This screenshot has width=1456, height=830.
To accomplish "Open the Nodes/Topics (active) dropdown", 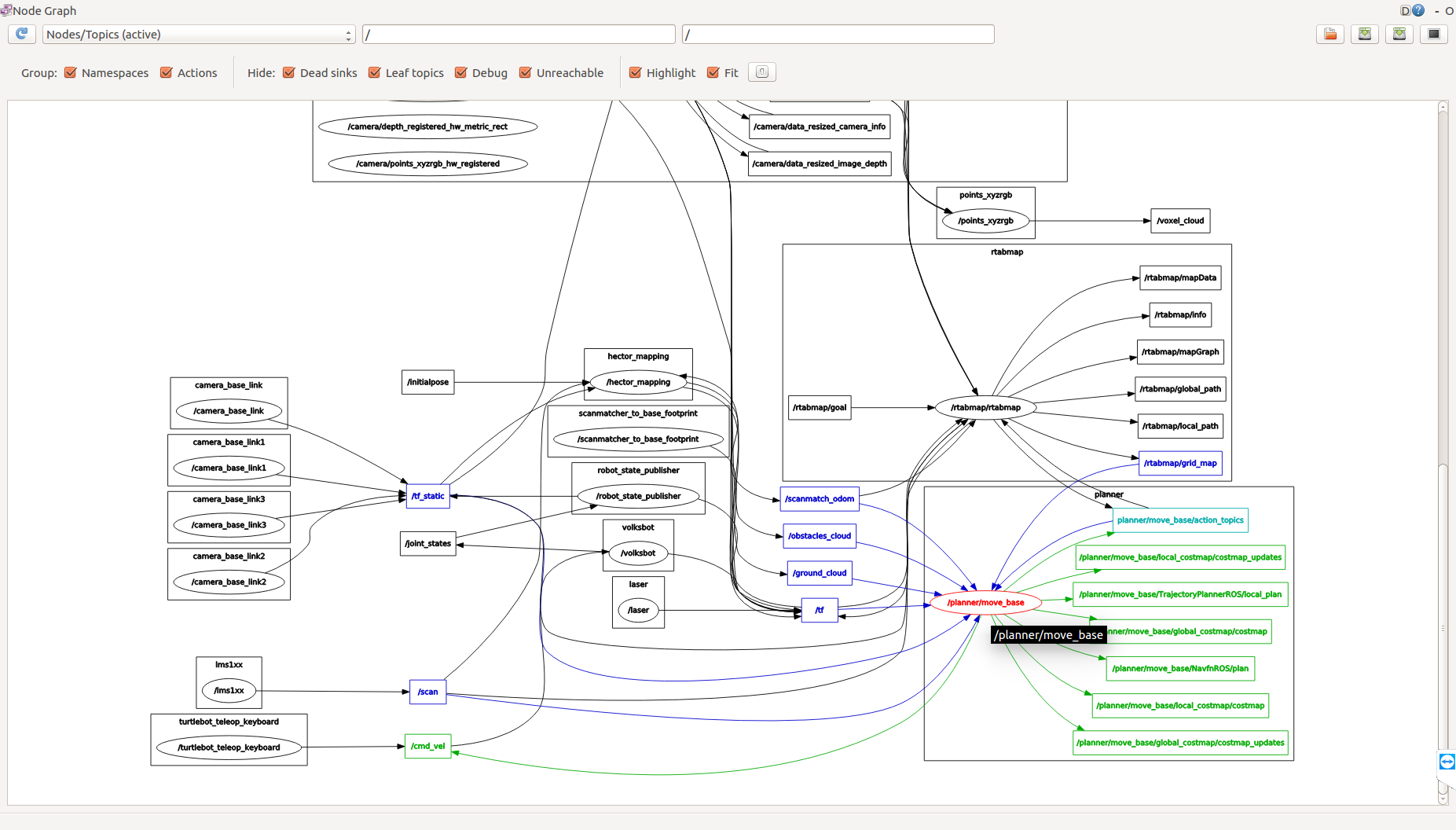I will 199,35.
